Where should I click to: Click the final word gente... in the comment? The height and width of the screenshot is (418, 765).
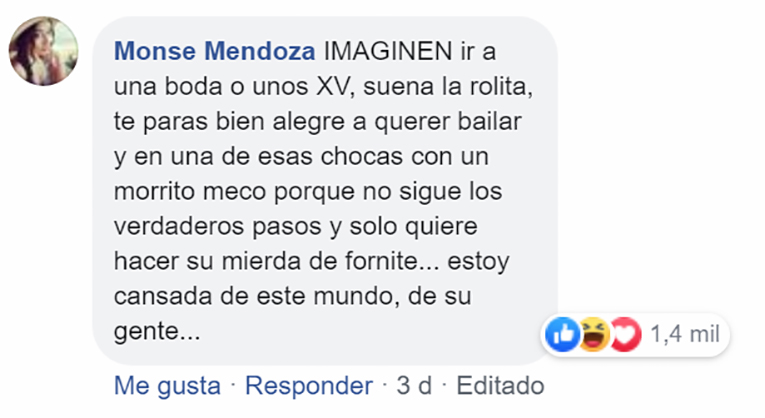(x=157, y=333)
